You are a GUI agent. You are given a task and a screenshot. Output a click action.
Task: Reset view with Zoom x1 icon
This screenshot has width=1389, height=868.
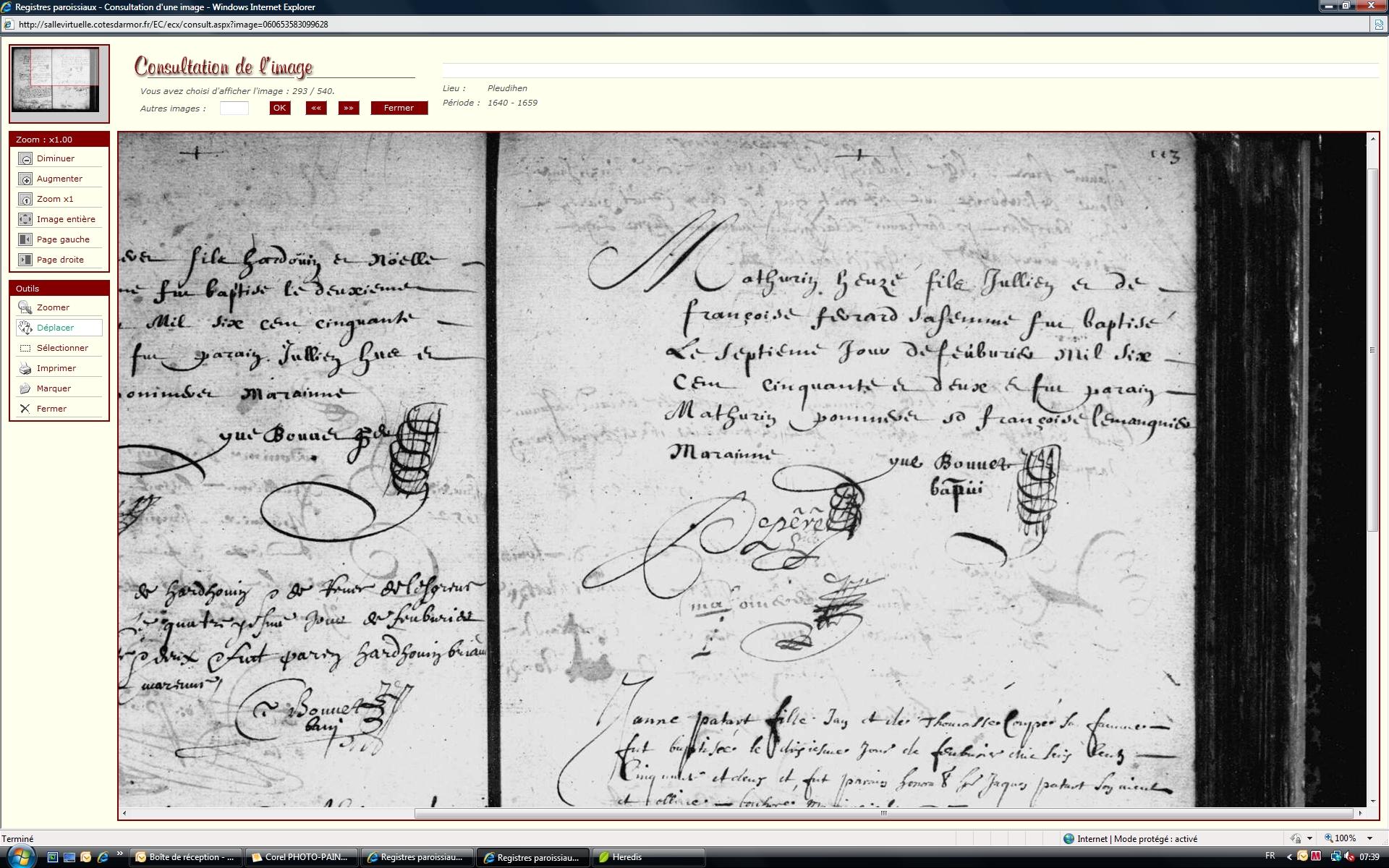pyautogui.click(x=25, y=199)
